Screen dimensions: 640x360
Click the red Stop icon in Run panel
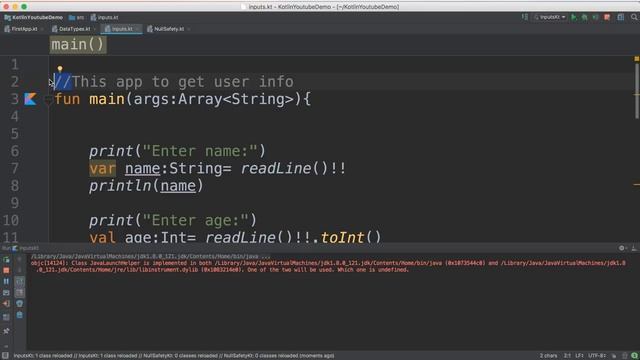pyautogui.click(x=6, y=270)
